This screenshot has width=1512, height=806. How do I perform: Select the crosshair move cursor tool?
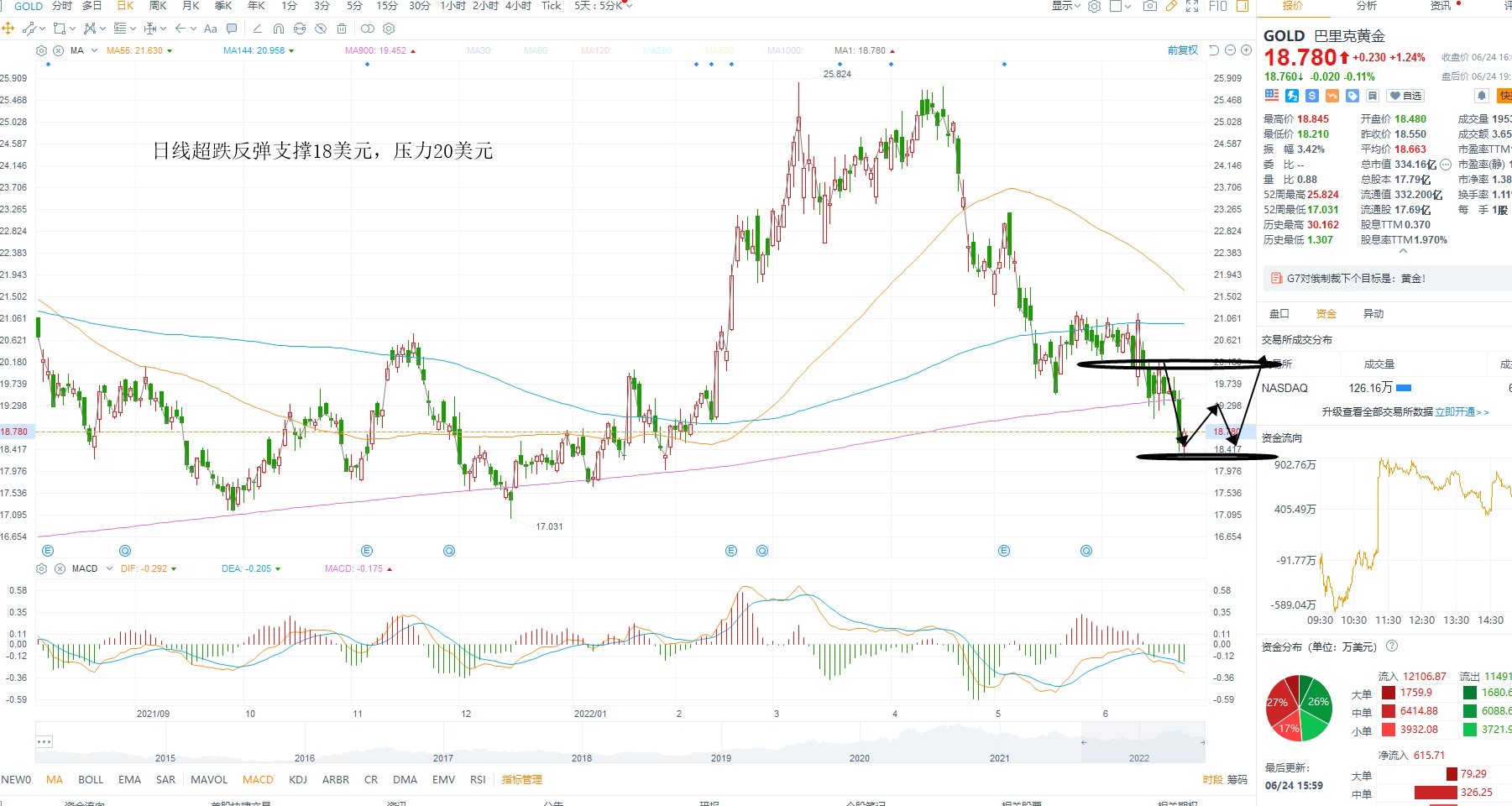click(x=8, y=29)
